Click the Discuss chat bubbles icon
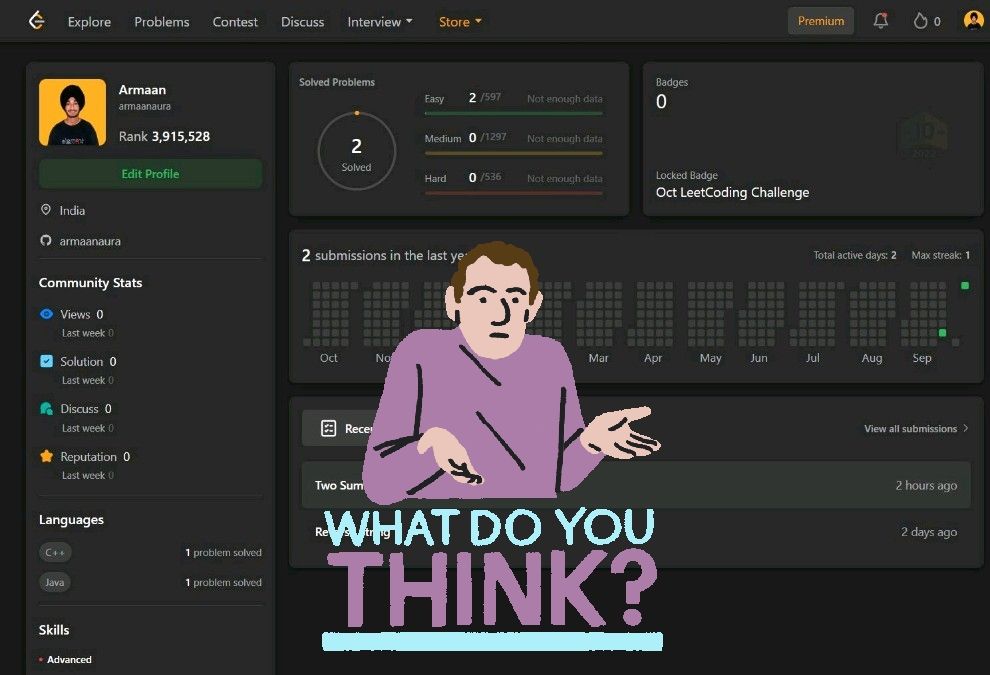Image resolution: width=990 pixels, height=675 pixels. (46, 409)
